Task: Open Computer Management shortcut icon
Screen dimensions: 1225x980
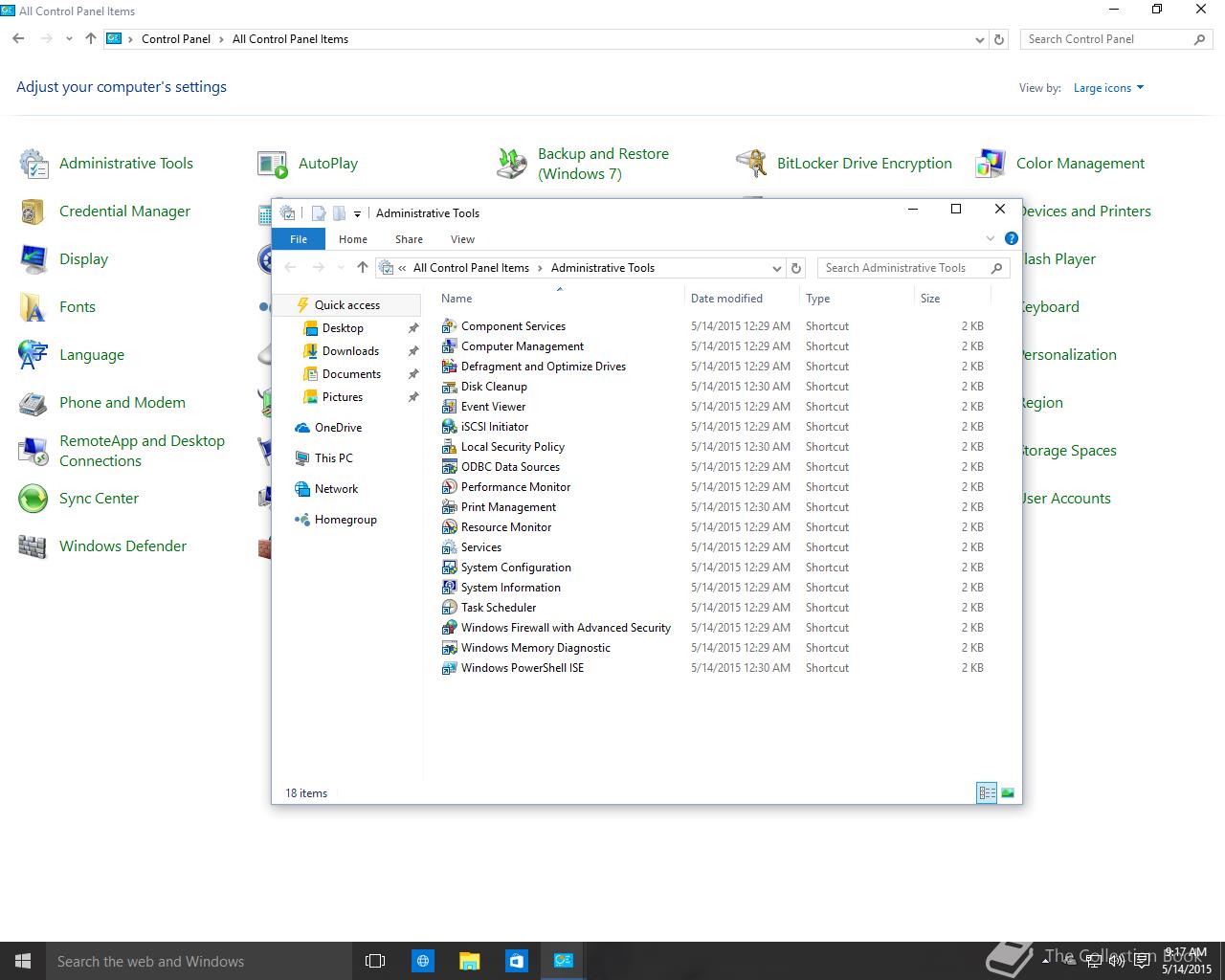Action: (449, 346)
